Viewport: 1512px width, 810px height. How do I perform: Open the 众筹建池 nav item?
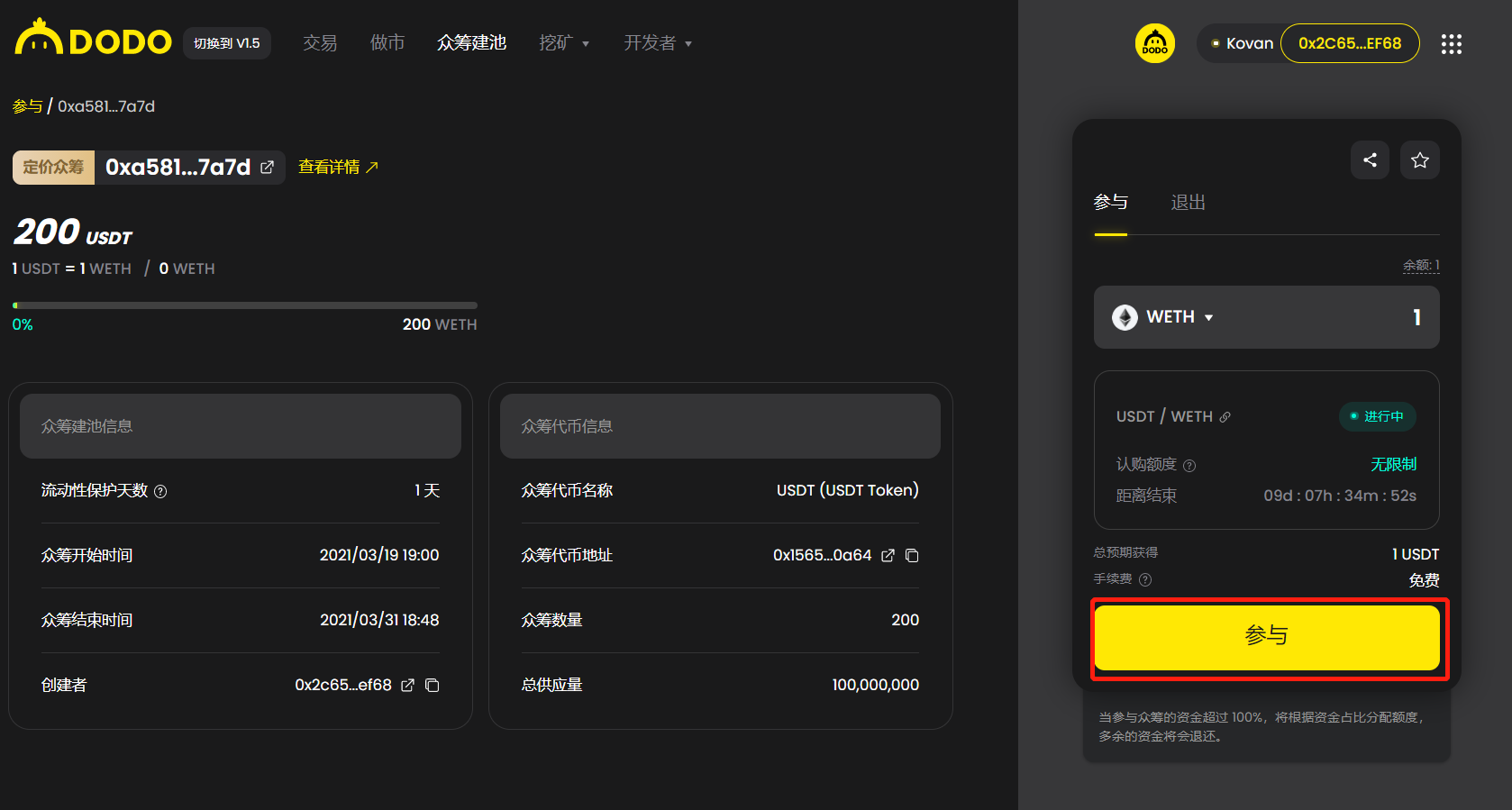pos(471,42)
